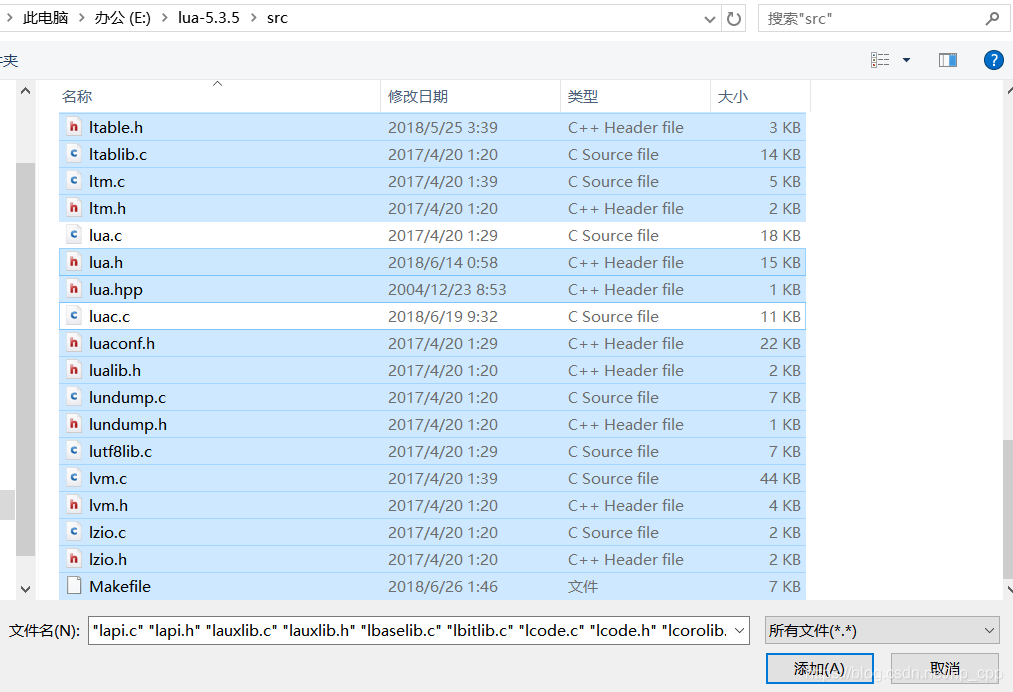Image resolution: width=1013 pixels, height=692 pixels.
Task: Click the date 2018/6/26 1:46
Action: pyautogui.click(x=443, y=586)
